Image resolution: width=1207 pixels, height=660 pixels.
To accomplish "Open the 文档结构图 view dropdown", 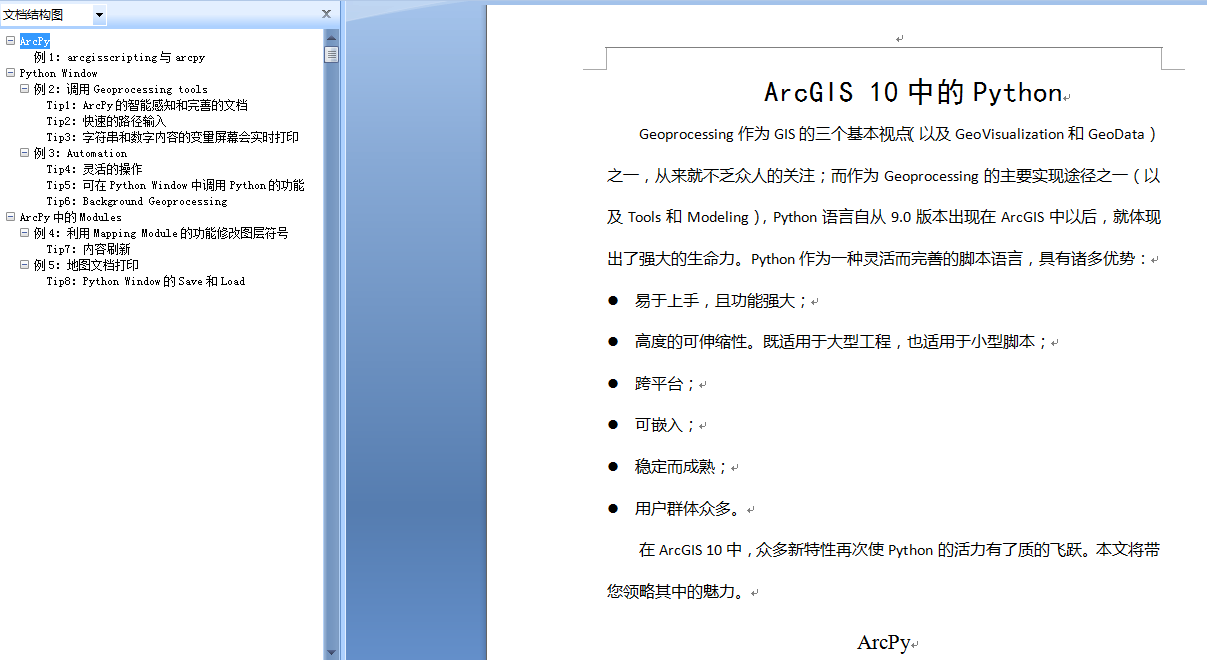I will (99, 15).
